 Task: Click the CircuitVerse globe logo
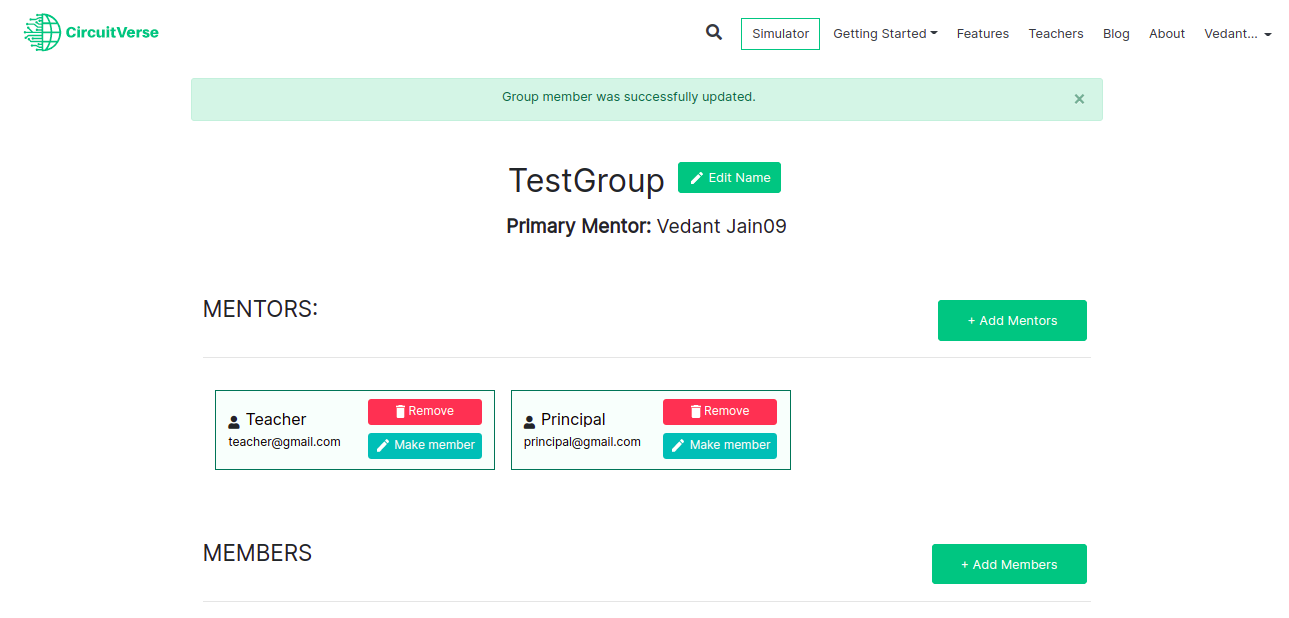click(42, 32)
